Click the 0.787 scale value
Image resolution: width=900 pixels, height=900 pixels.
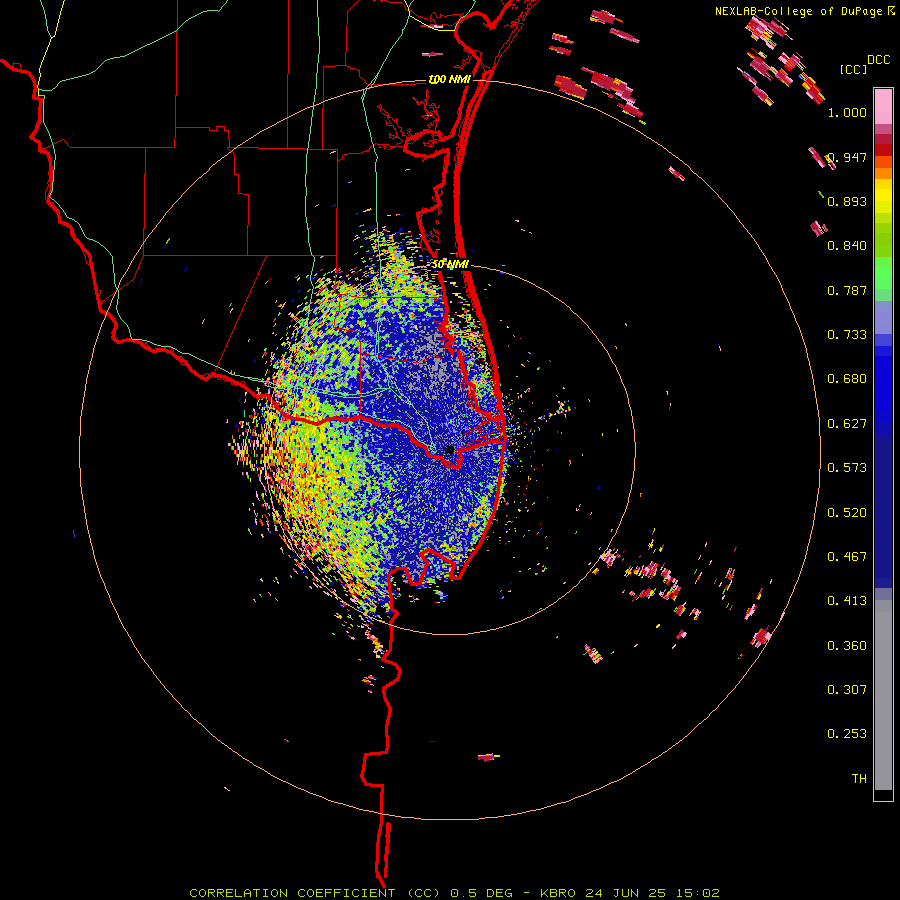coord(847,290)
